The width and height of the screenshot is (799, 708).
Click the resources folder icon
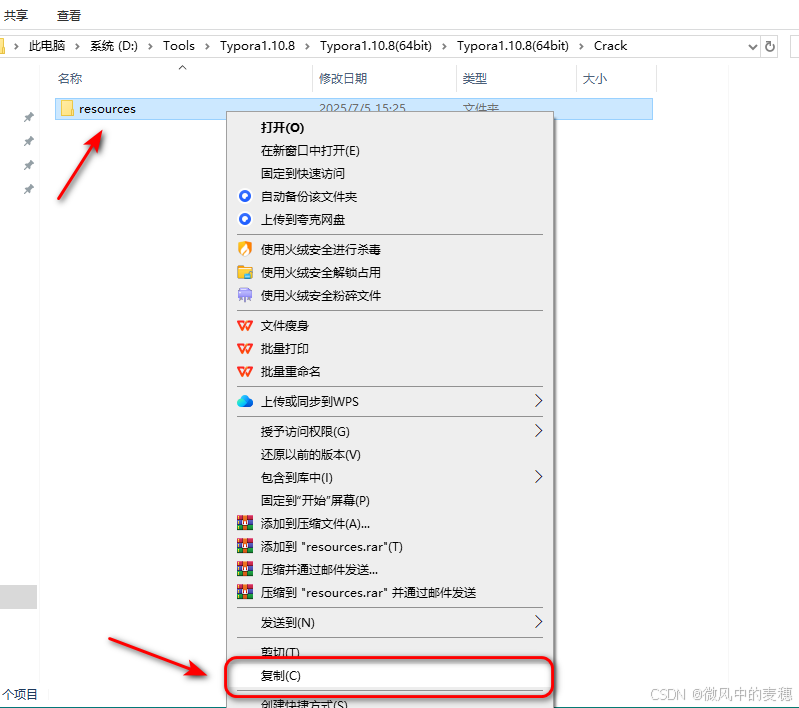[67, 108]
